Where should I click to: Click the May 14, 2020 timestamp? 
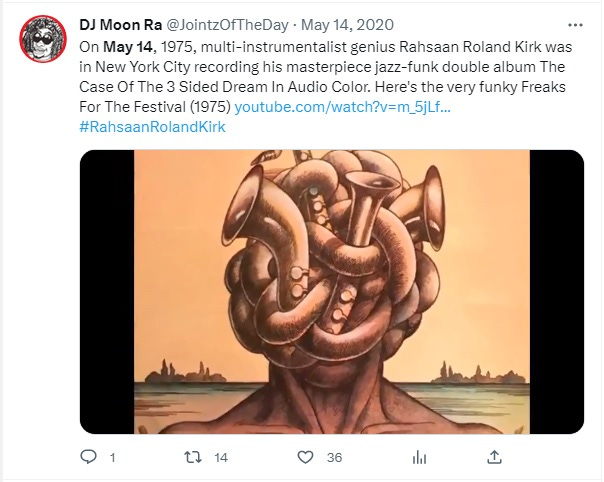click(x=347, y=25)
